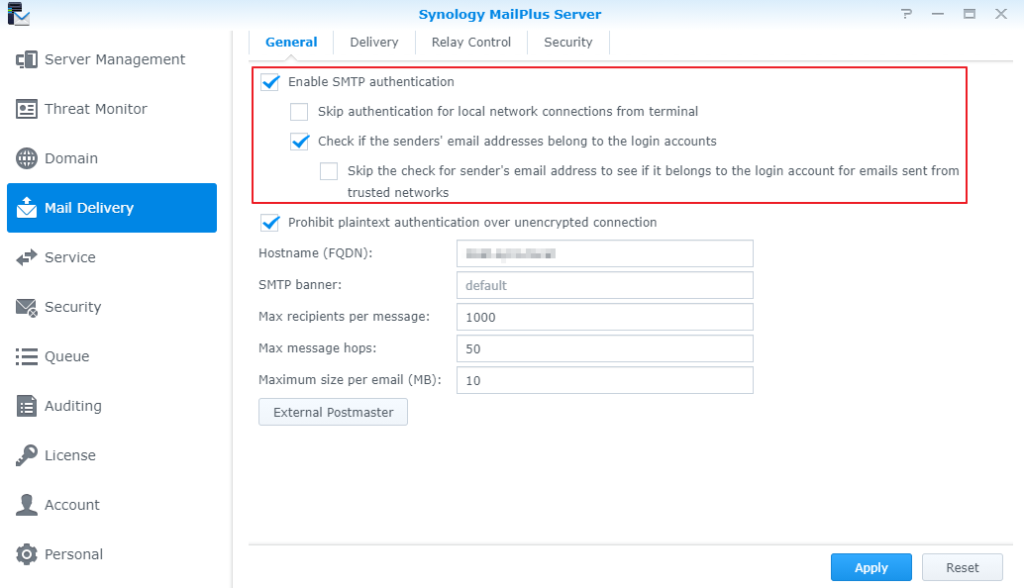Click the "Max recipients per message:" label
The image size is (1024, 588).
click(344, 317)
